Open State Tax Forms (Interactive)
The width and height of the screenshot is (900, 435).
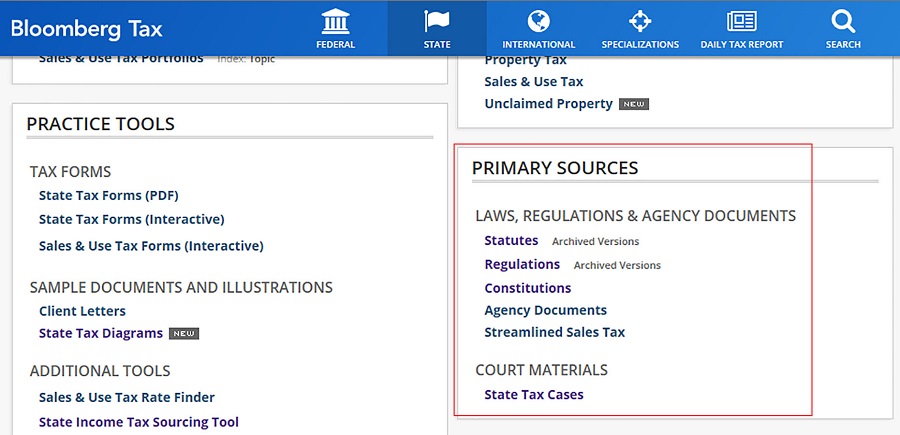[x=131, y=219]
